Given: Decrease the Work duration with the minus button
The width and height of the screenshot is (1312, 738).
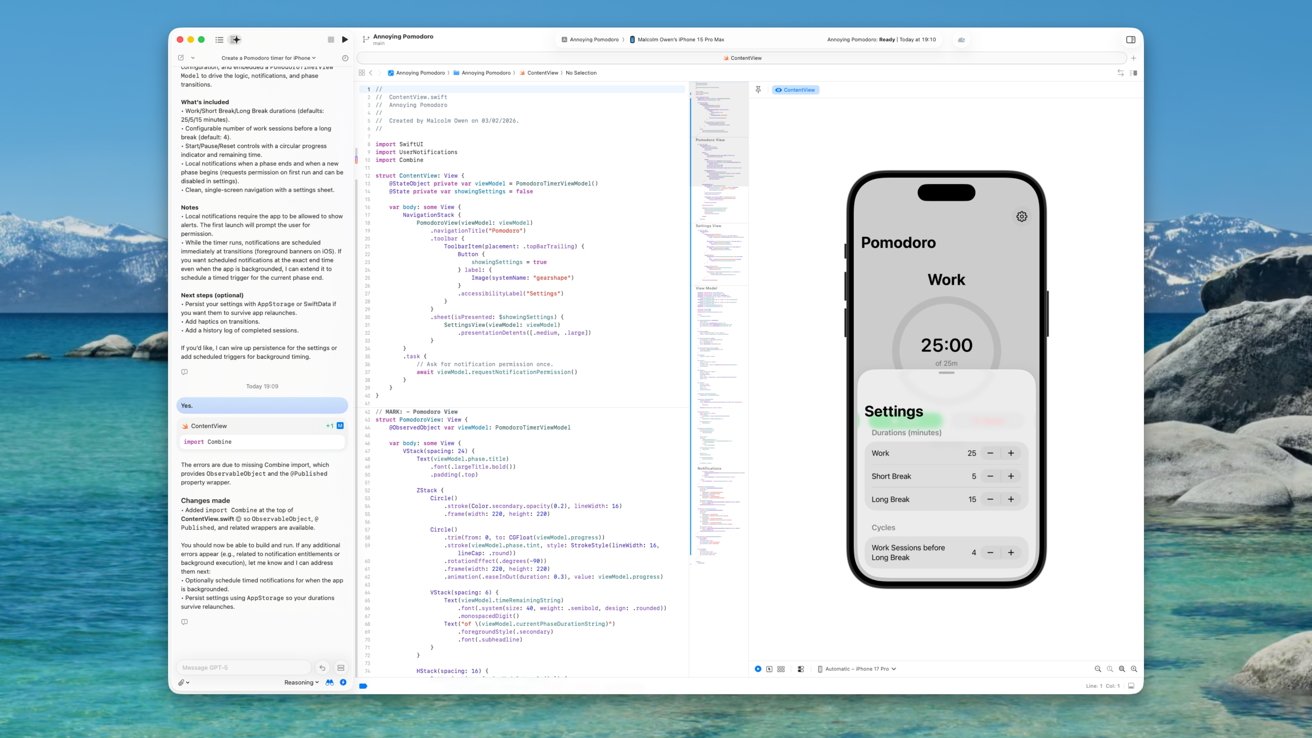Looking at the screenshot, I should click(990, 452).
